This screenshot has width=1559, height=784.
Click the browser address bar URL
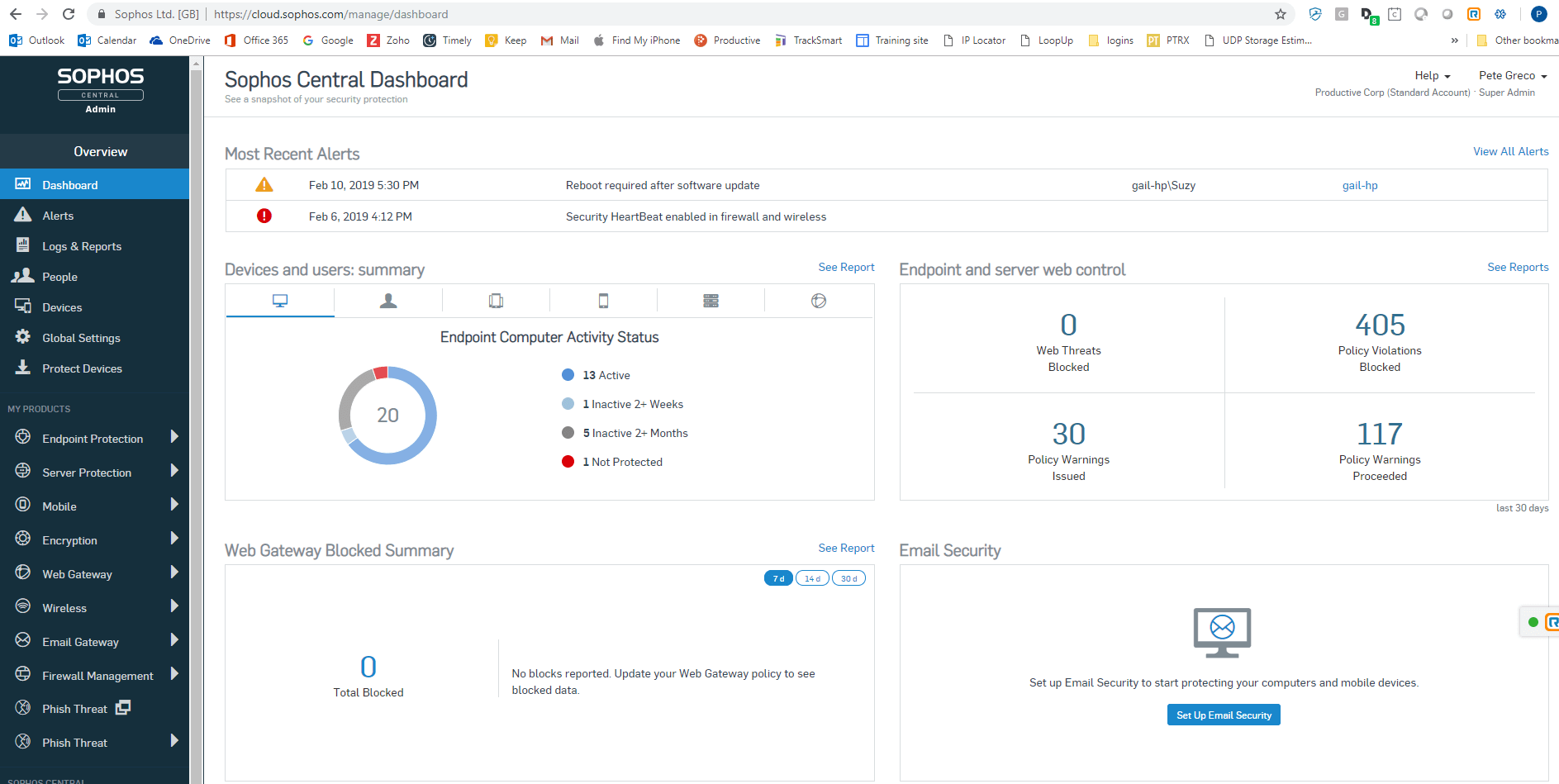pos(330,14)
